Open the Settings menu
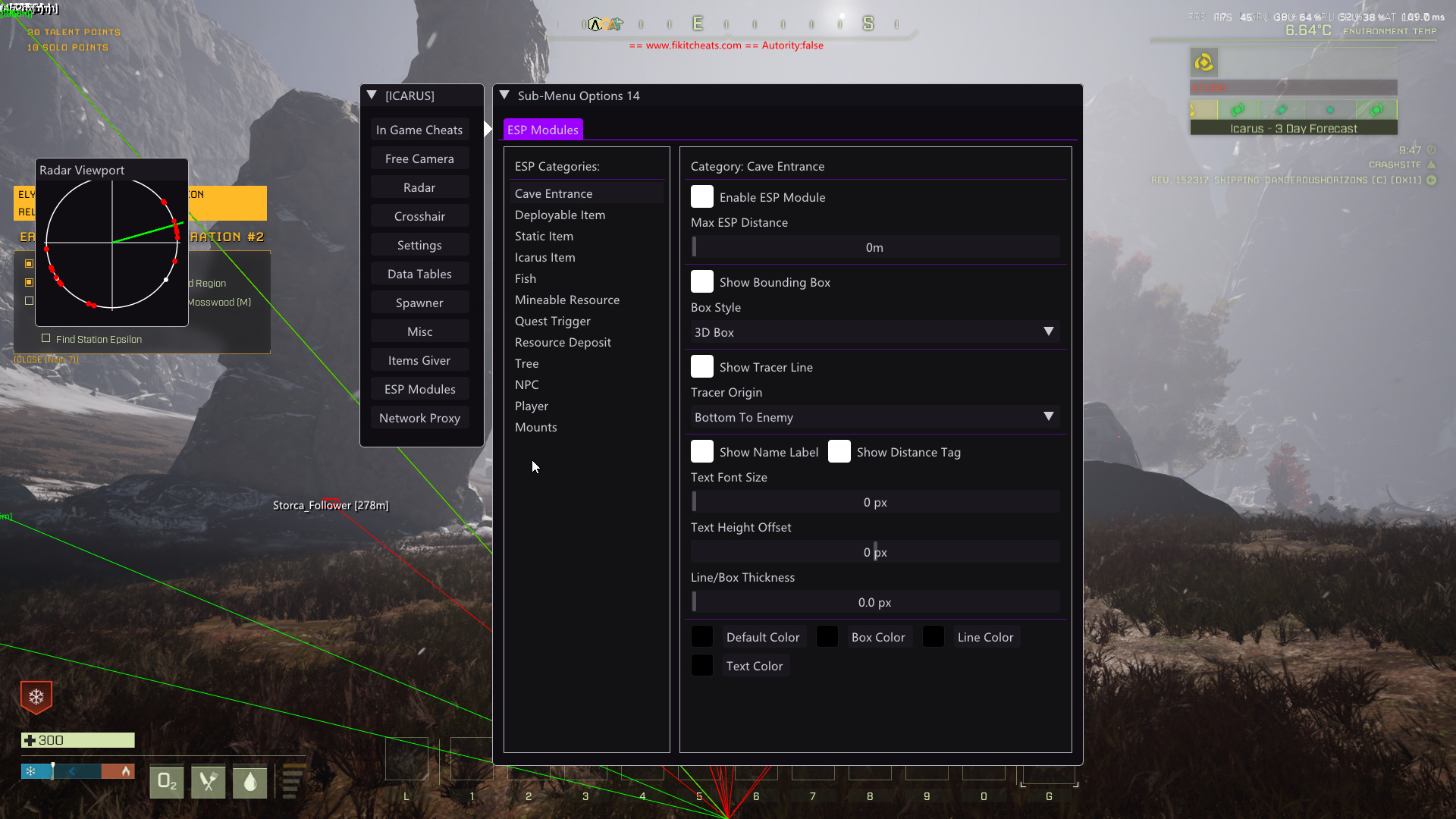 coord(419,245)
